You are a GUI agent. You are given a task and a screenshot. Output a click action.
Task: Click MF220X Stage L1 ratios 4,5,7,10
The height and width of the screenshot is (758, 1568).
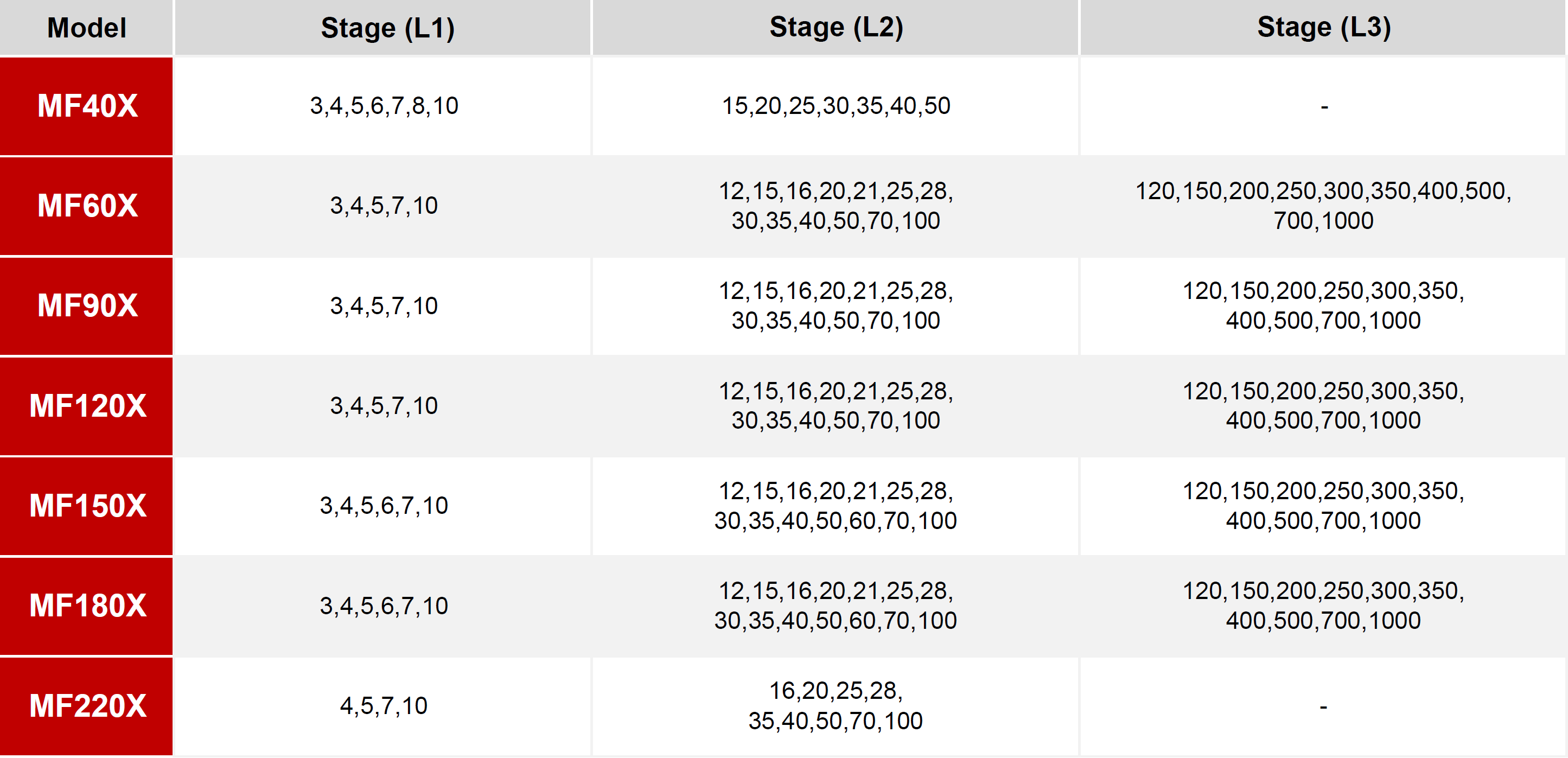384,706
